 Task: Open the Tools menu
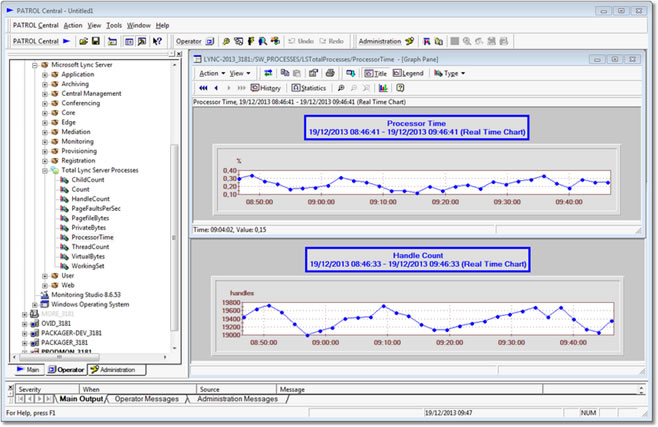(x=114, y=24)
